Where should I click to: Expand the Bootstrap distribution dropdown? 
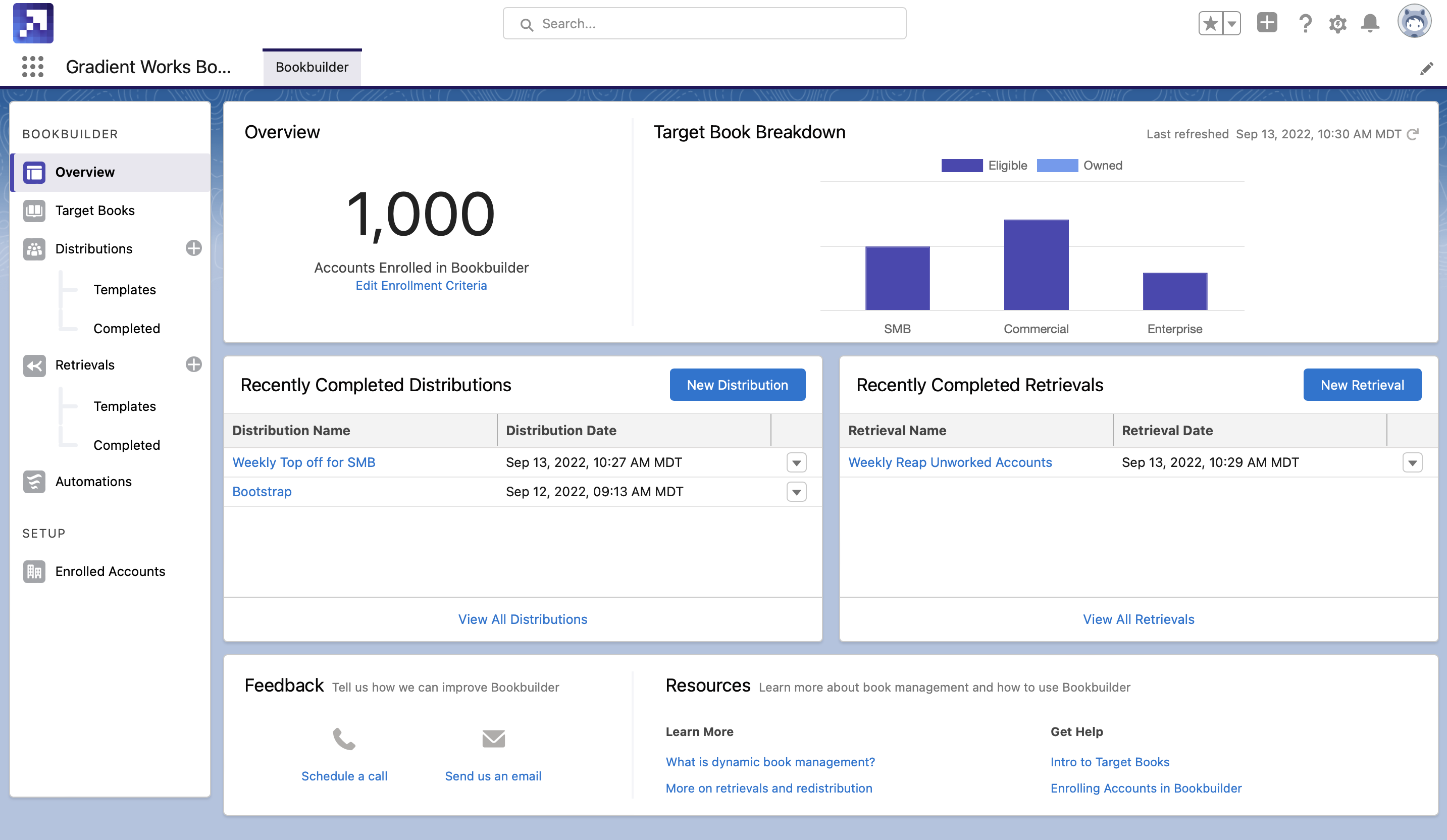point(796,492)
